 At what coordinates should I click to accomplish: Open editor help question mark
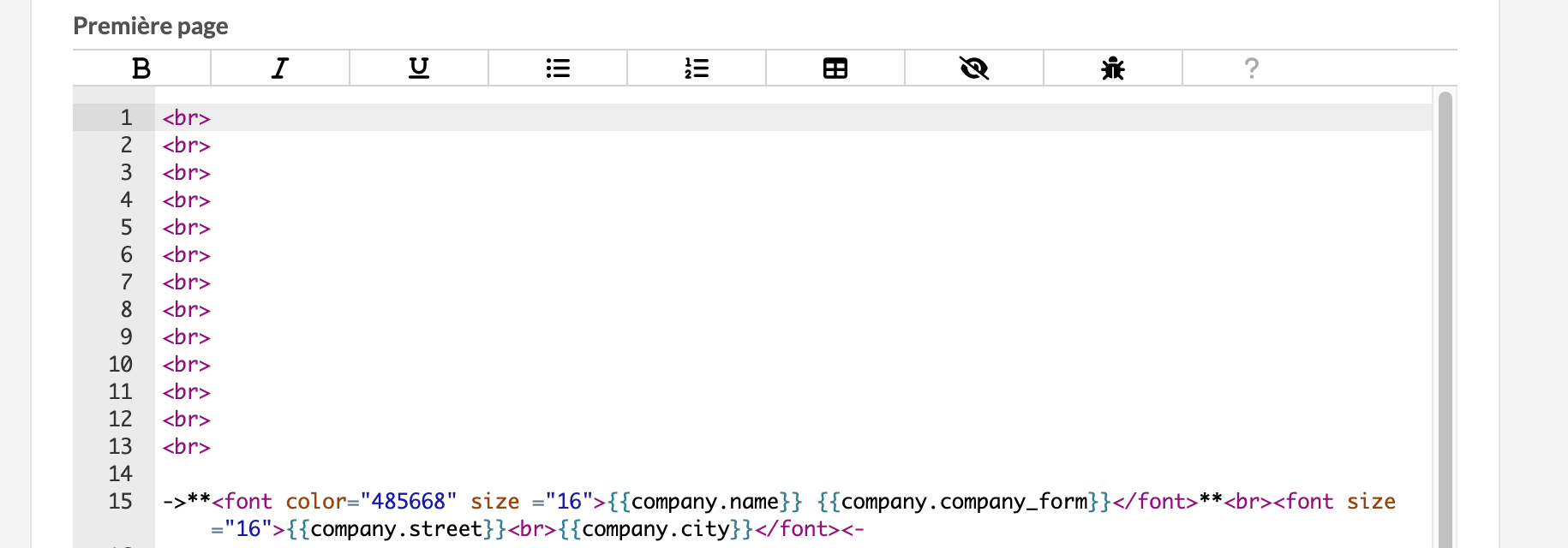tap(1252, 68)
